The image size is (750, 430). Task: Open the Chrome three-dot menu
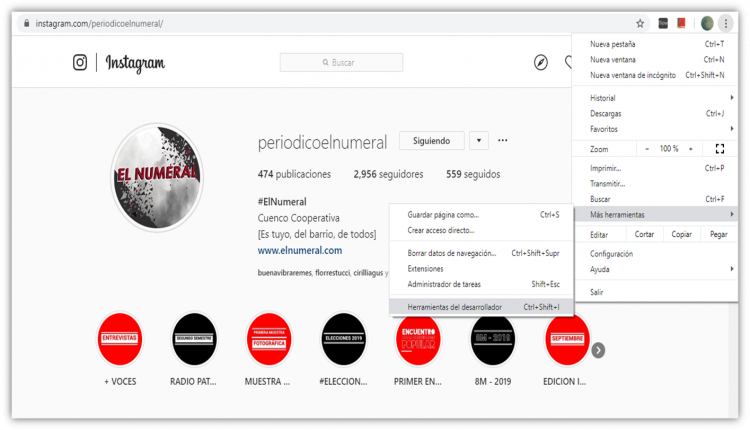(x=726, y=23)
